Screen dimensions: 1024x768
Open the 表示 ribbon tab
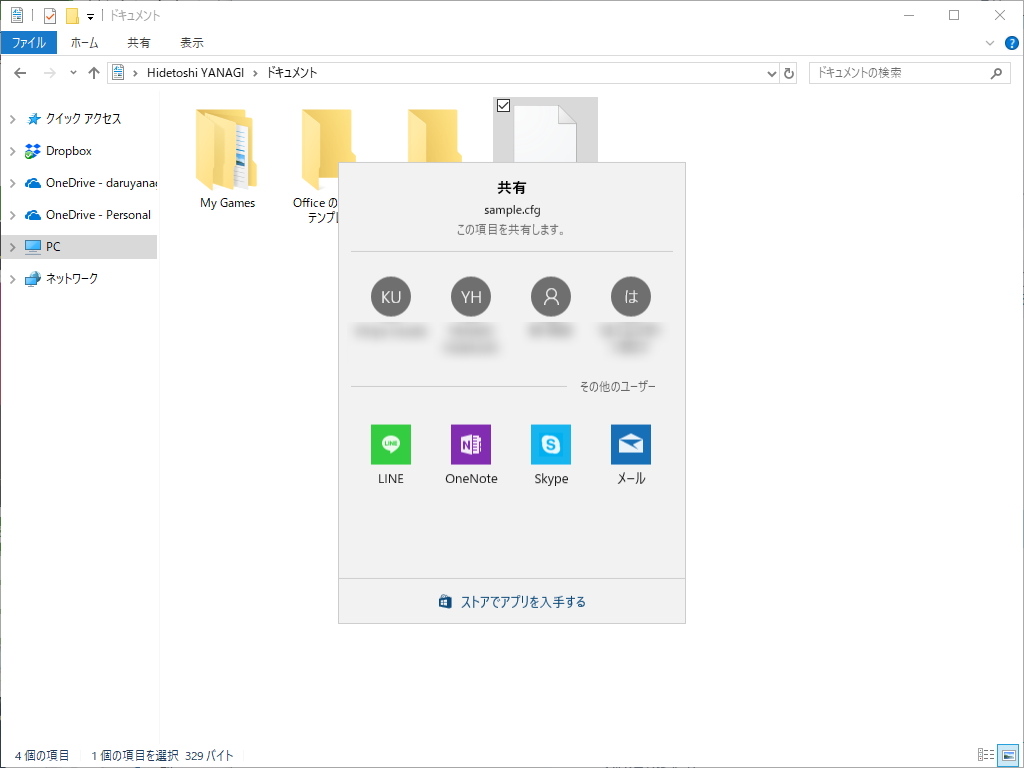click(x=192, y=42)
